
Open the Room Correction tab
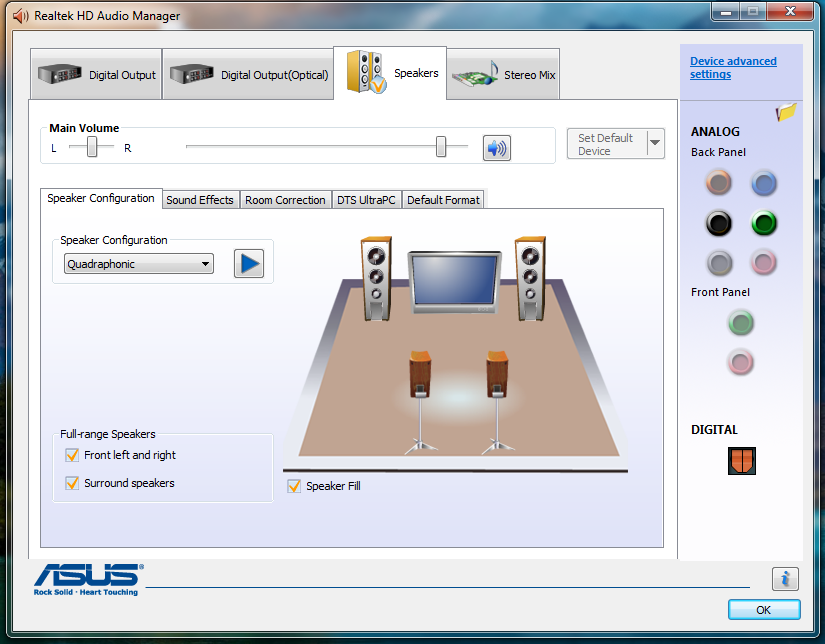(x=285, y=200)
